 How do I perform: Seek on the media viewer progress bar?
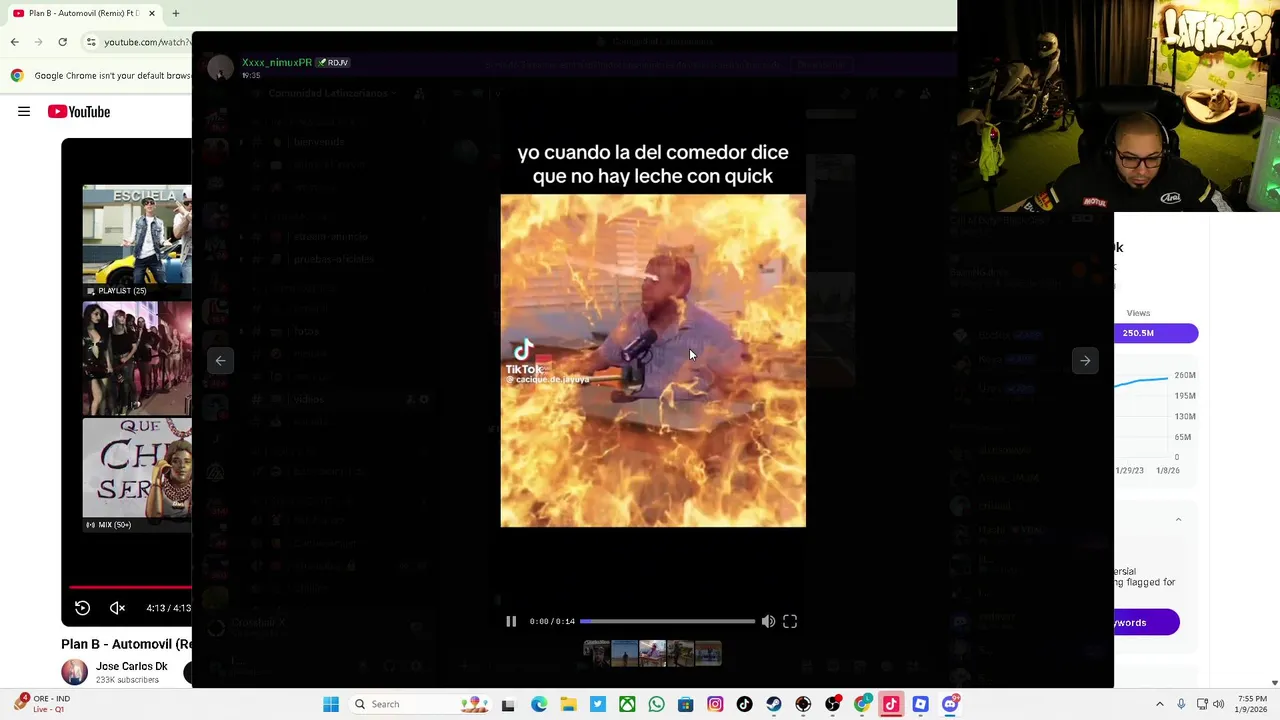[x=667, y=621]
